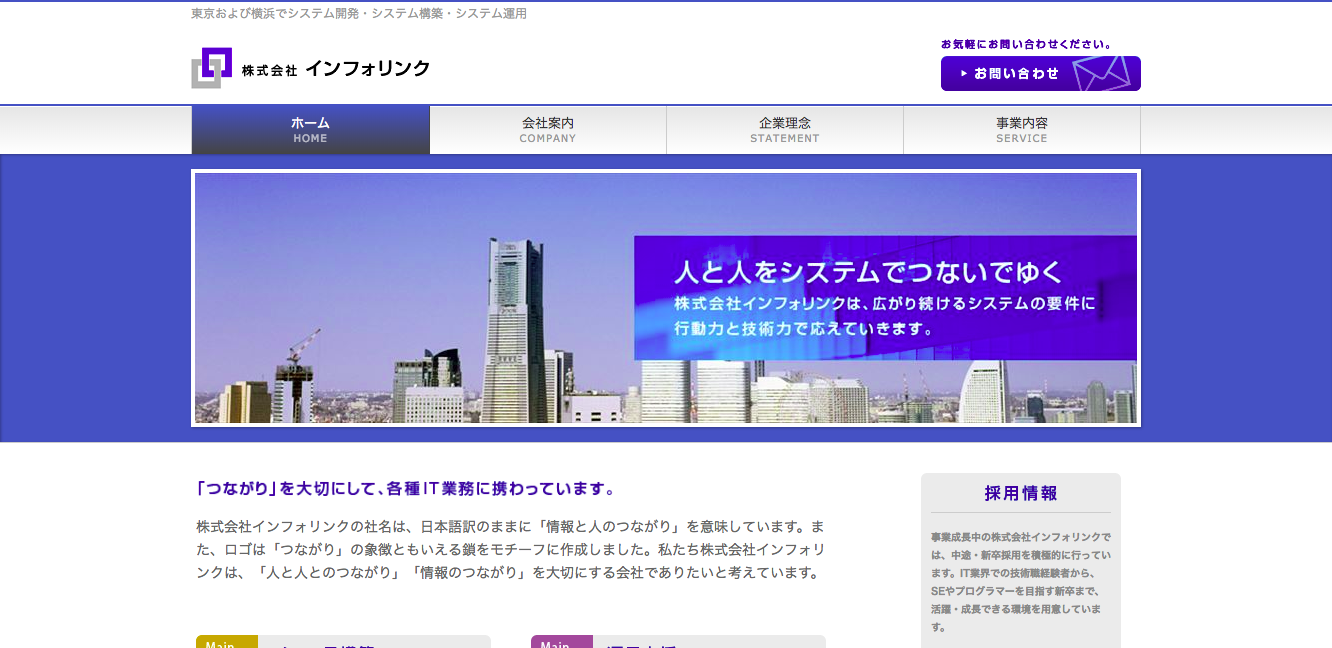Viewport: 1332px width, 648px height.
Task: Open the 企業理念 STATEMENT navigation item
Action: click(x=784, y=129)
